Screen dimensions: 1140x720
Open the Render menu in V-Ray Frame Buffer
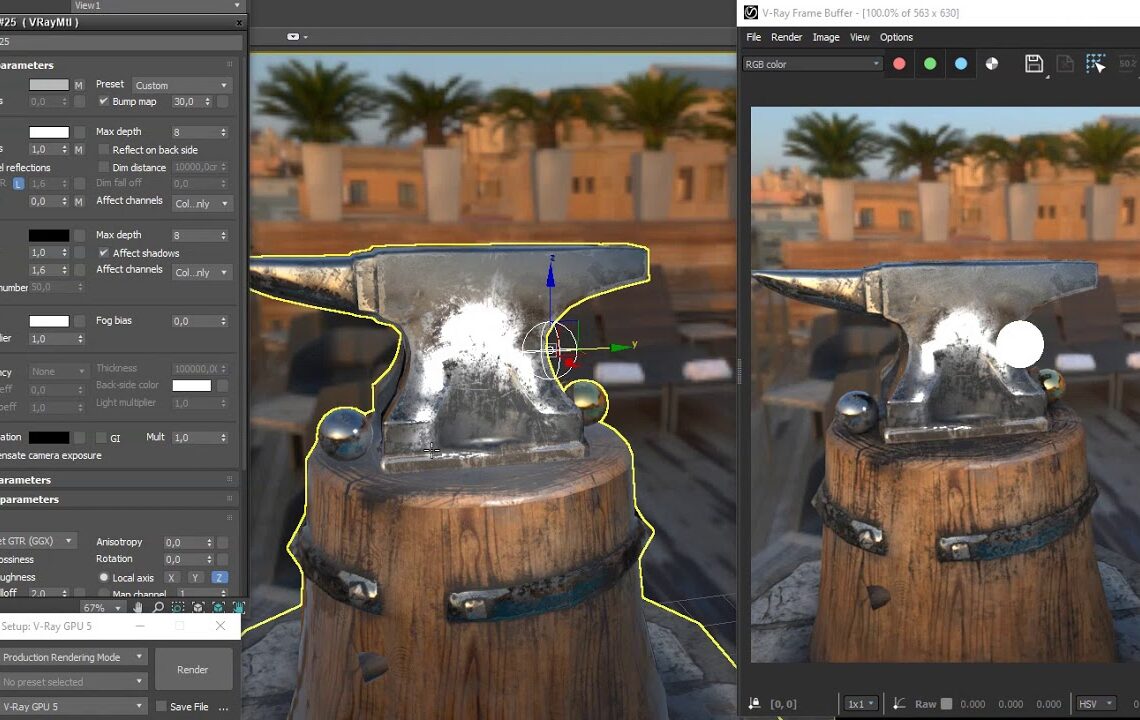pyautogui.click(x=787, y=37)
